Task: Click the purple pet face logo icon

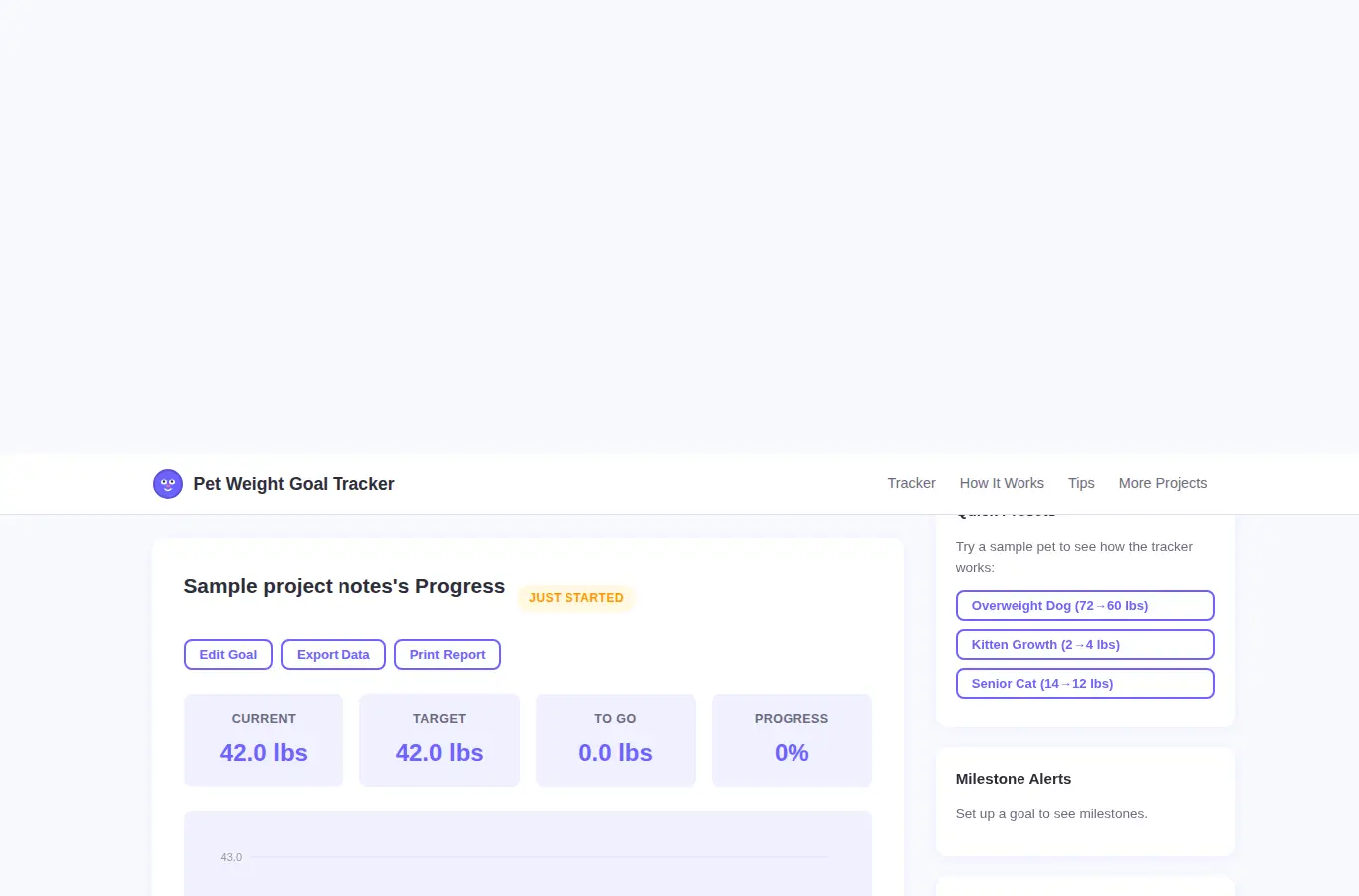Action: (168, 484)
